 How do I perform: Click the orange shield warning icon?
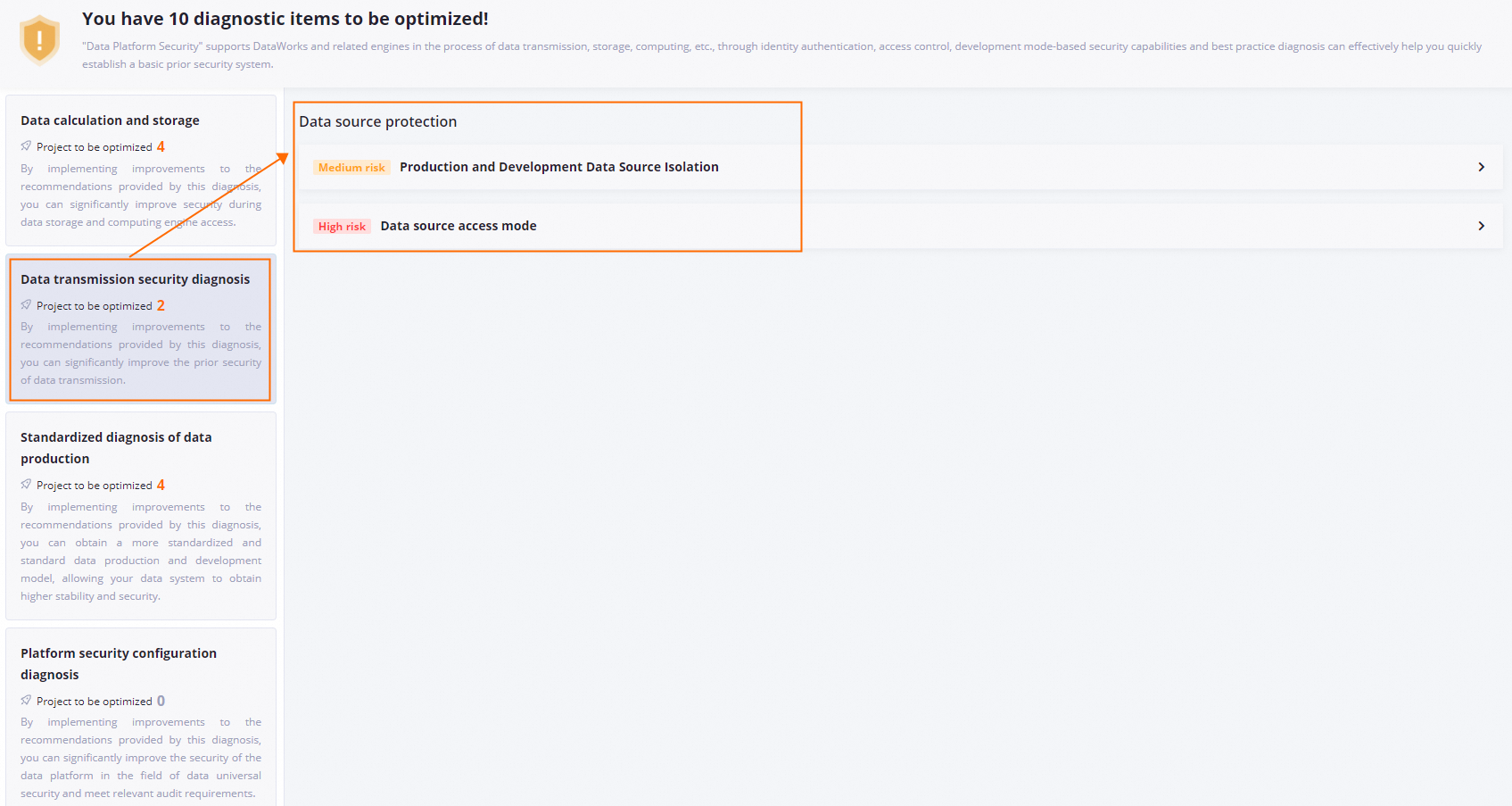(x=39, y=40)
